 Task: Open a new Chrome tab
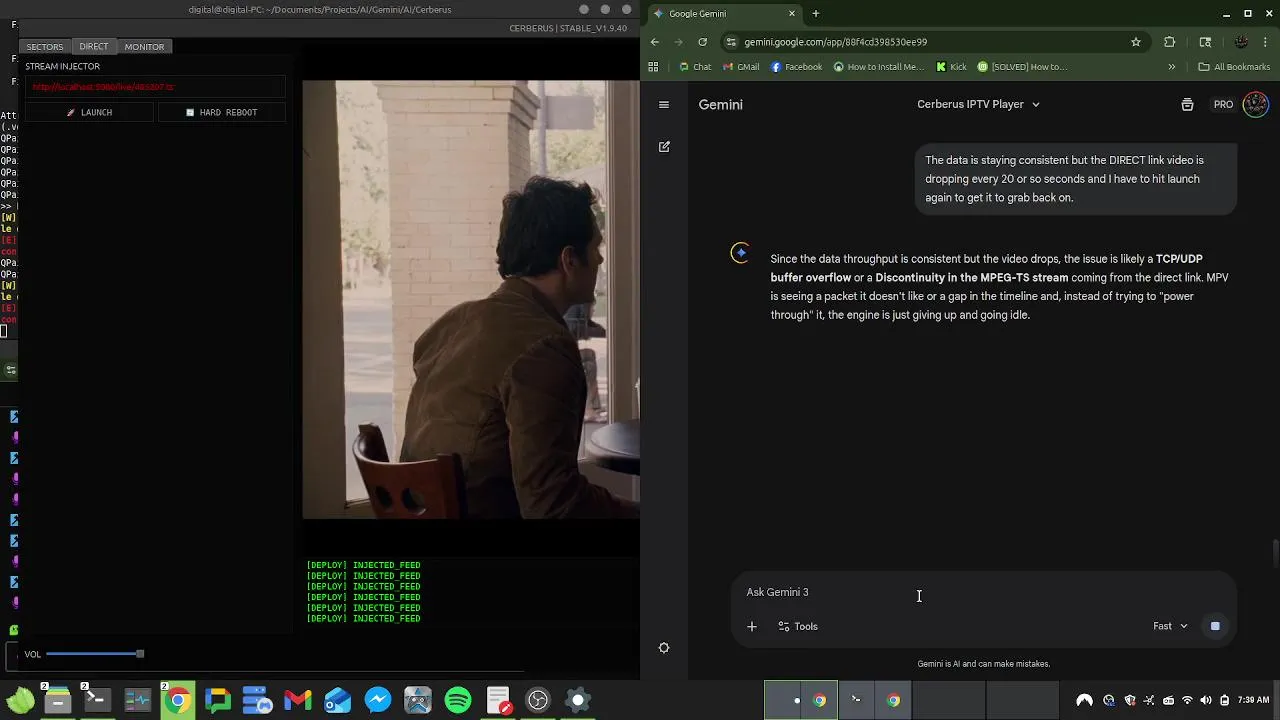click(816, 13)
